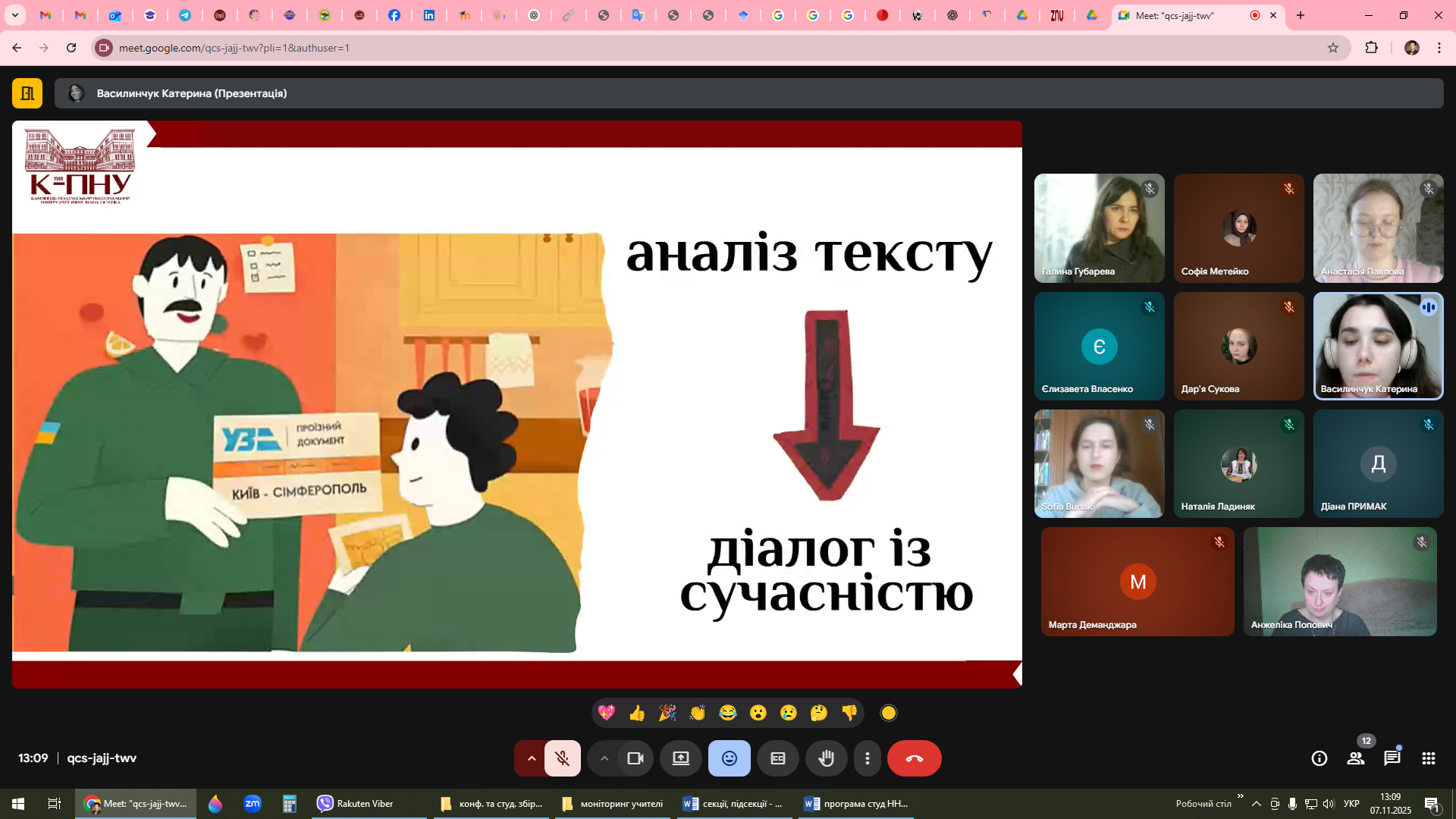Open the meeting chat panel
This screenshot has width=1456, height=819.
1392,758
